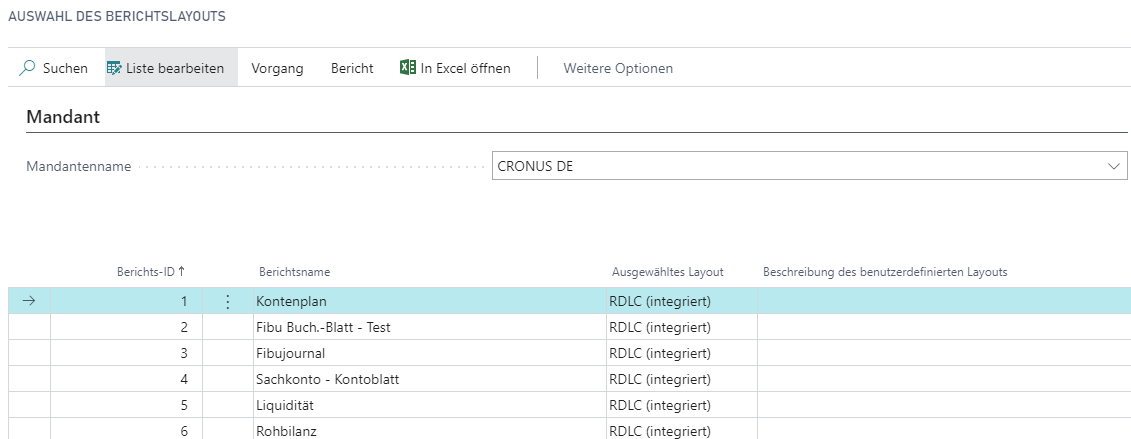Click RDLC (integriert) in the Fibujournal row
This screenshot has height=439, width=1131.
(x=660, y=353)
